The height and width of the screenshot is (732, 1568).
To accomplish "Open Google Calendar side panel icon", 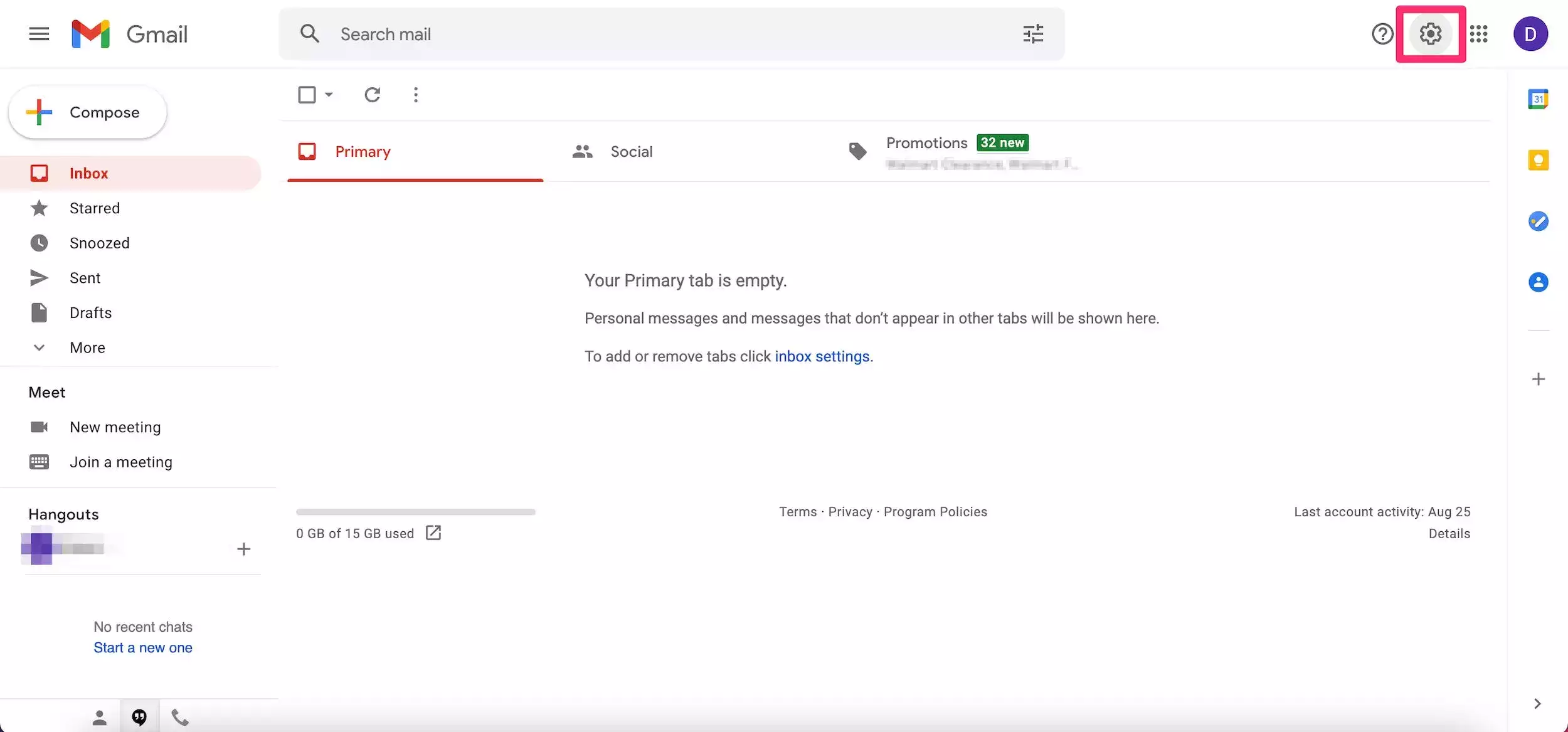I will point(1538,99).
